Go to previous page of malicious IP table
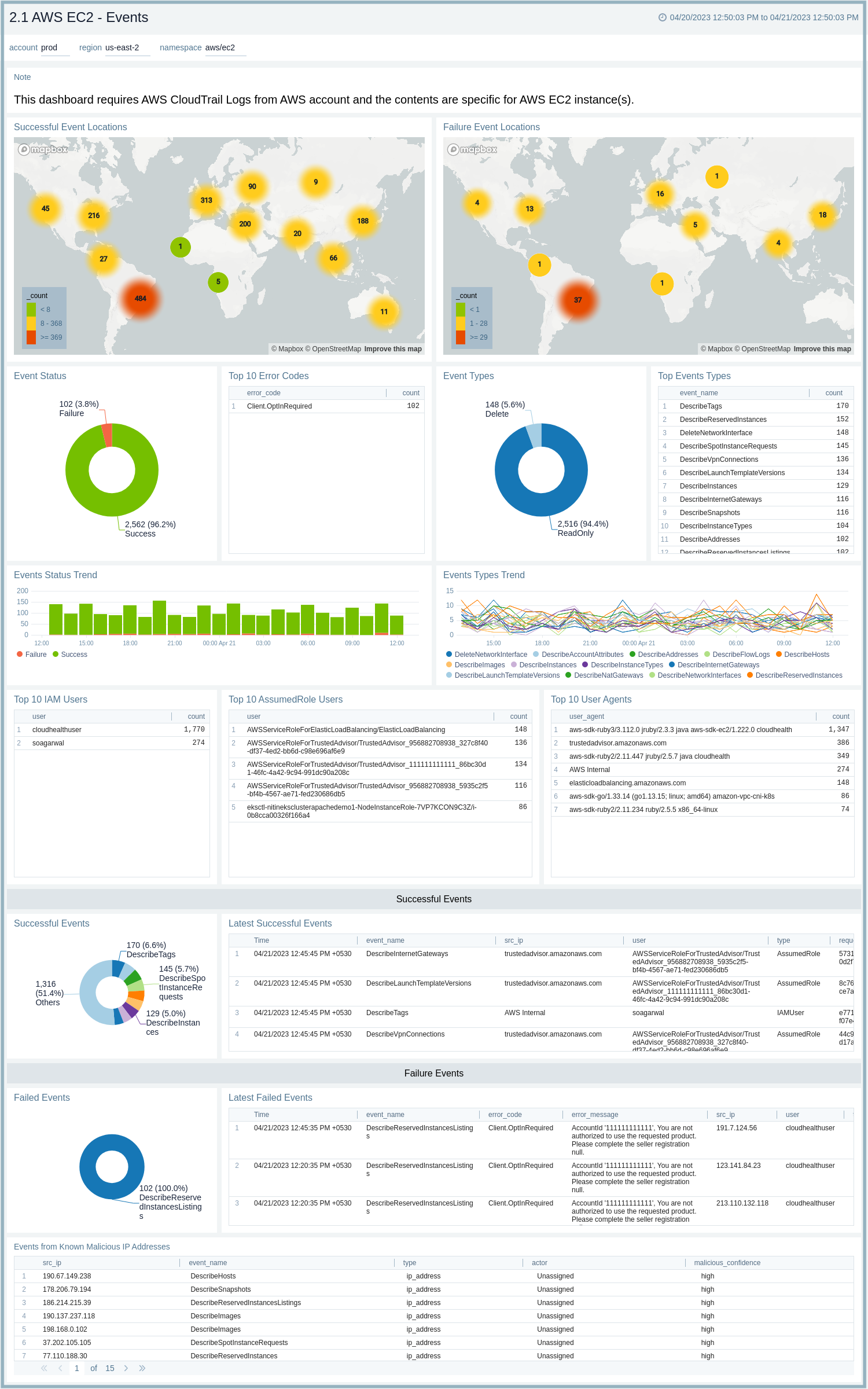 coord(60,1368)
